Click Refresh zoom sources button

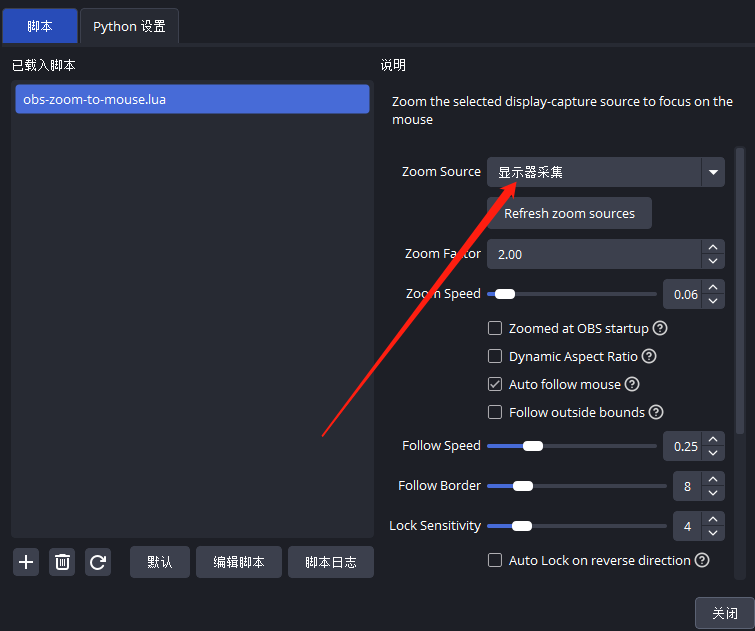[570, 213]
